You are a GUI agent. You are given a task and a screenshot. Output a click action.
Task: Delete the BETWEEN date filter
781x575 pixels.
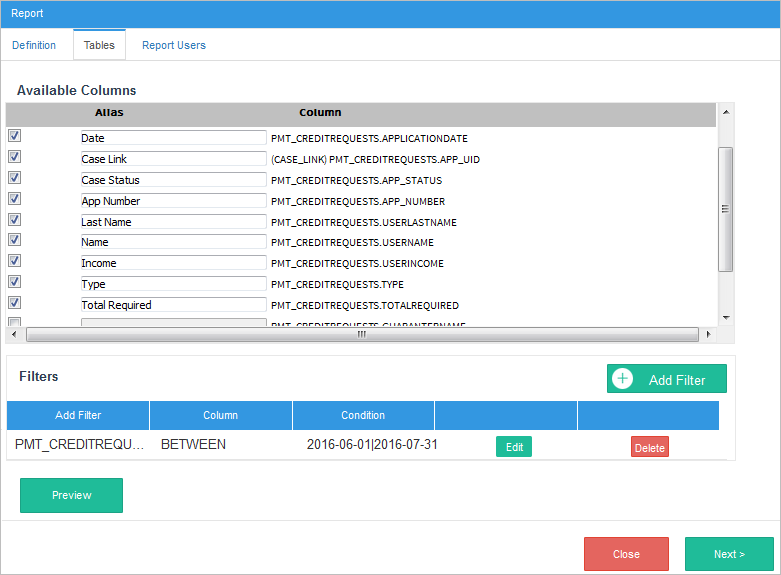649,447
